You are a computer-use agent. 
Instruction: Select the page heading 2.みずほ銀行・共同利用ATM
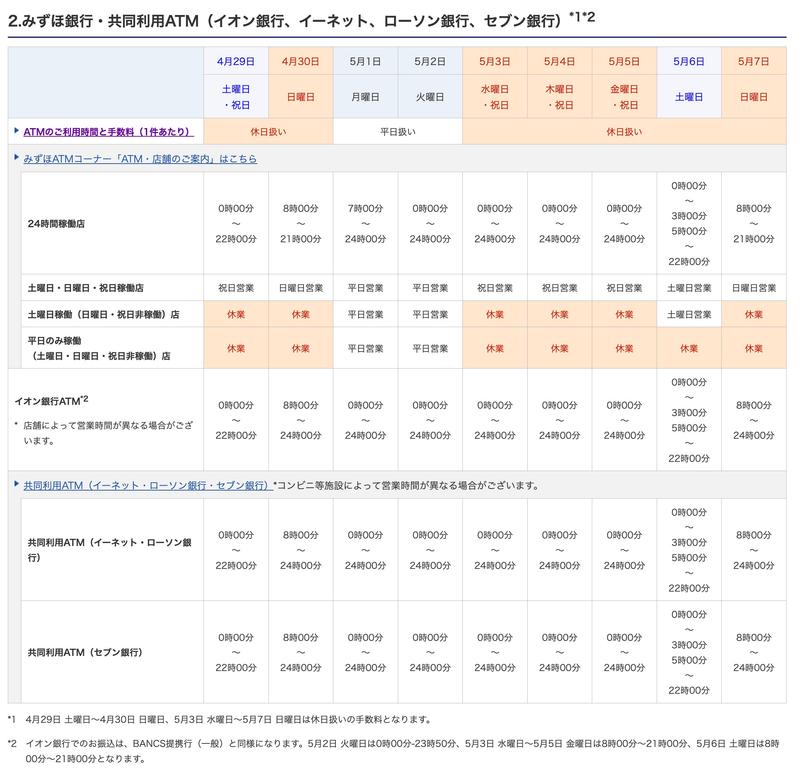301,19
